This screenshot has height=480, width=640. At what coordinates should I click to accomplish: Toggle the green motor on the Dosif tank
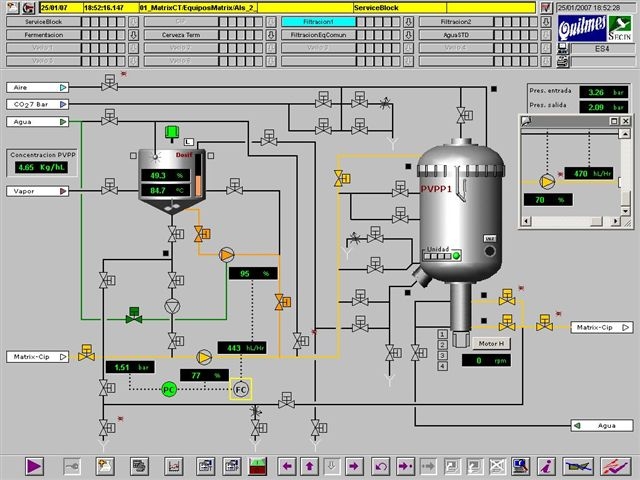(172, 133)
